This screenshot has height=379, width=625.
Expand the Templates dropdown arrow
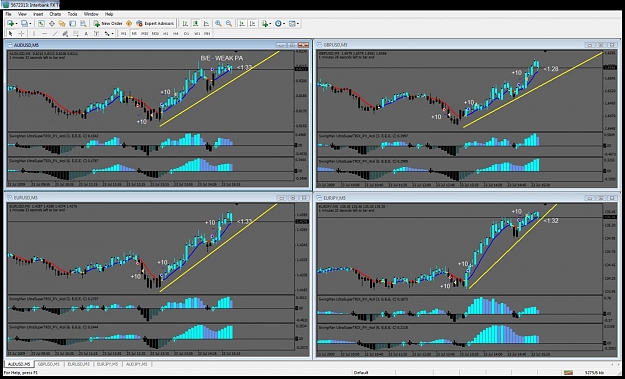298,24
